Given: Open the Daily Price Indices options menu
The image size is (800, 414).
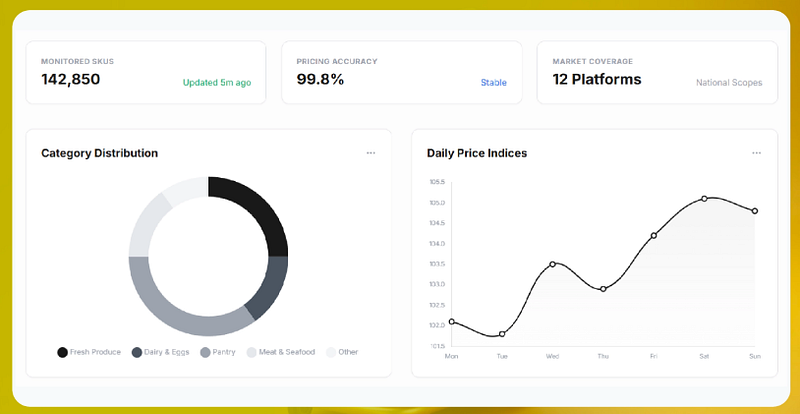Looking at the screenshot, I should (756, 153).
